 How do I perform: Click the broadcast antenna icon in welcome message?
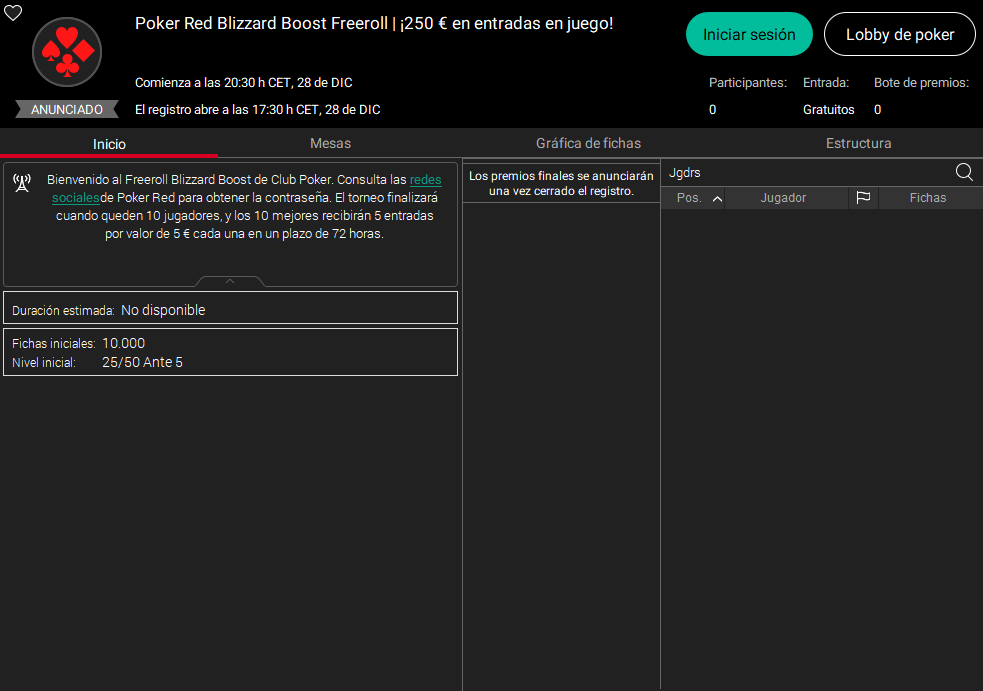click(22, 182)
